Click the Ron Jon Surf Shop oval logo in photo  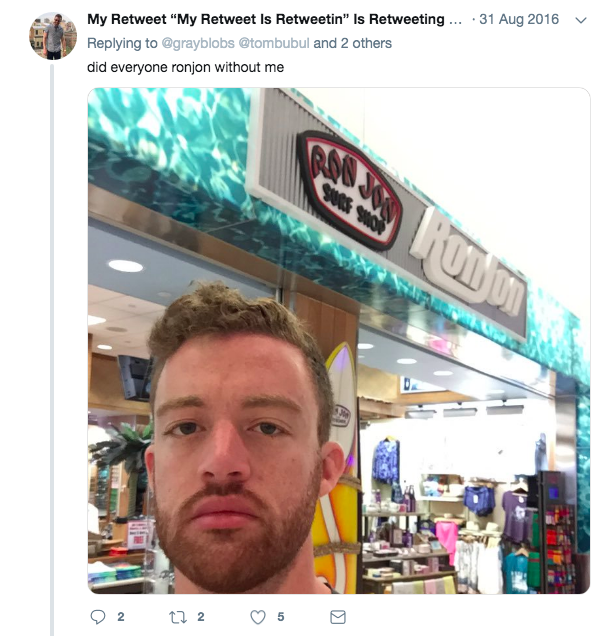point(349,190)
